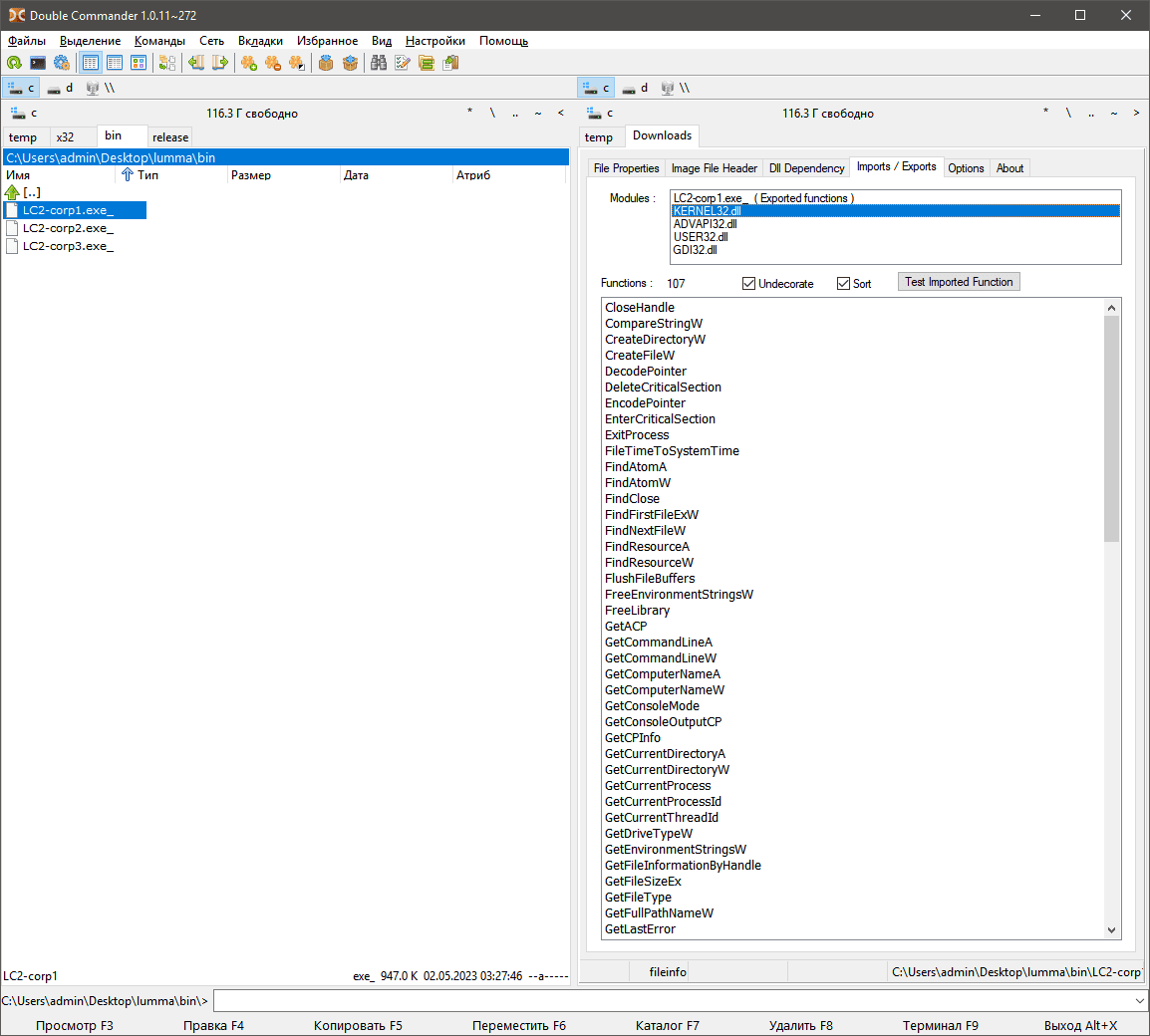Toggle the Undecorate checkbox

(749, 284)
